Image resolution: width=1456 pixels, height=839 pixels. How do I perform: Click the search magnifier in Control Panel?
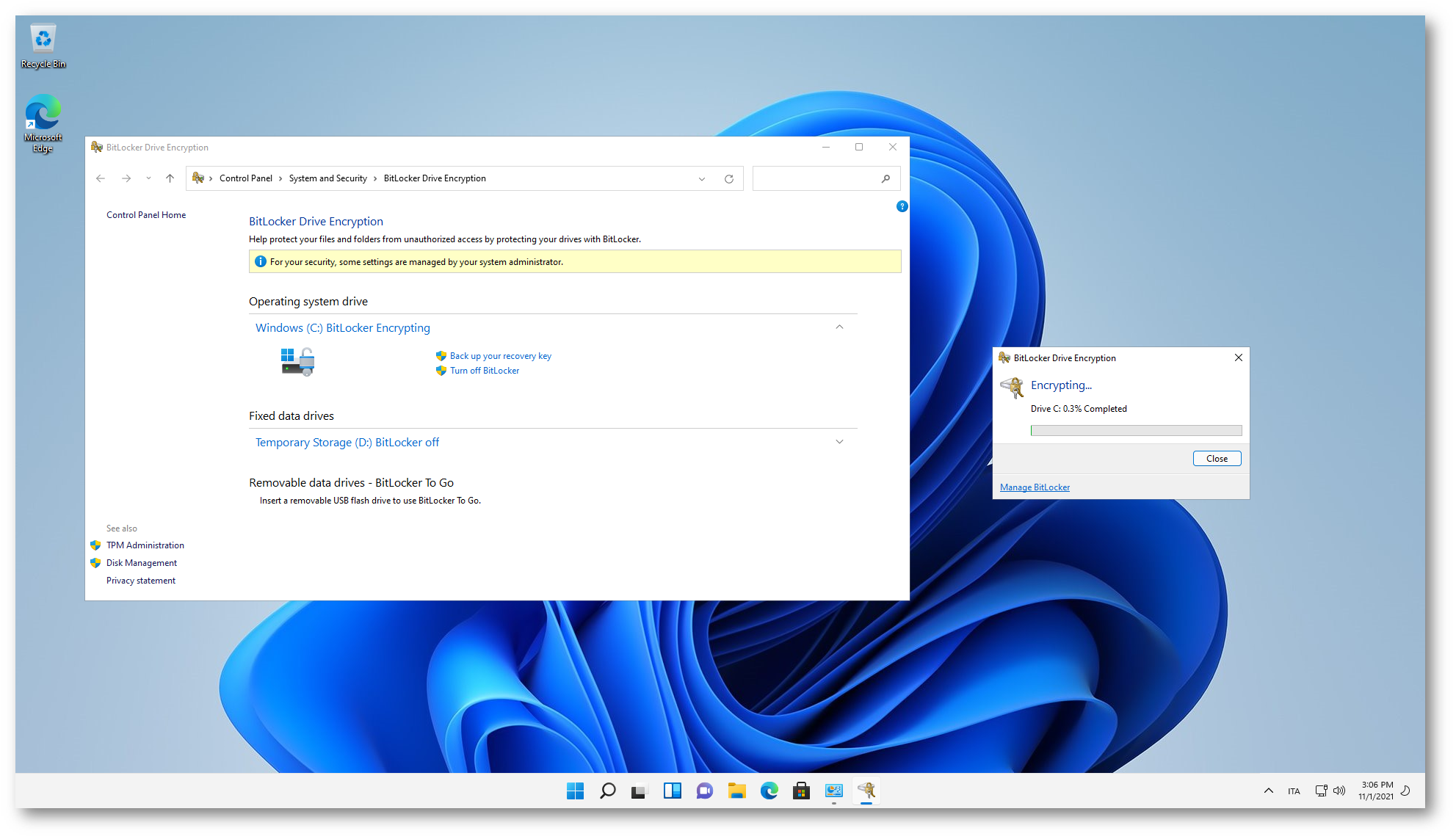click(886, 178)
